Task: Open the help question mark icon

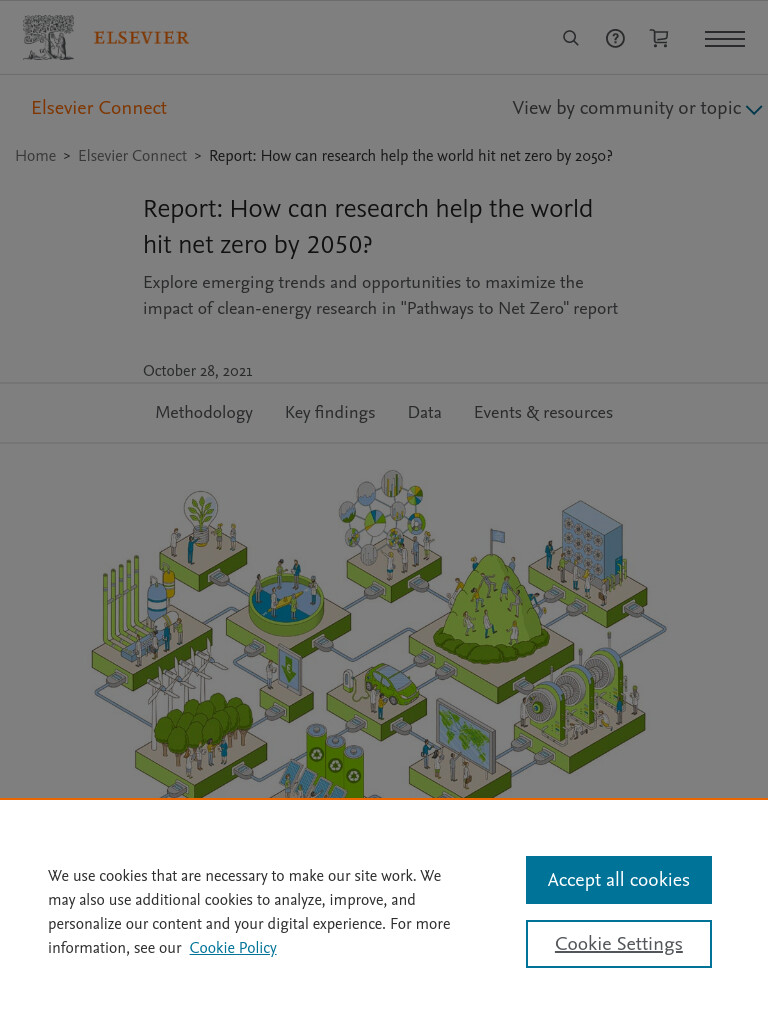Action: pyautogui.click(x=615, y=39)
